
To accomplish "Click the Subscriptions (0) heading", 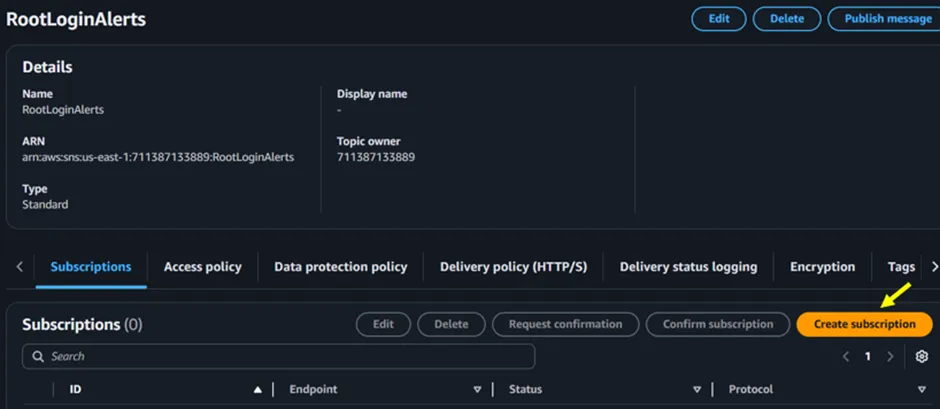I will coord(82,324).
